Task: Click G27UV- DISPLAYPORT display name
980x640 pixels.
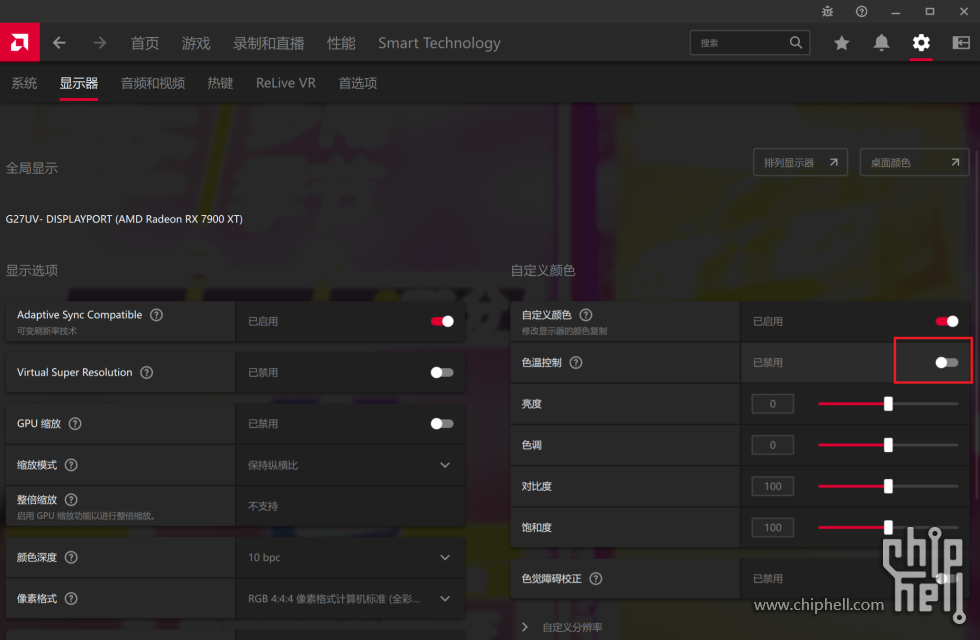Action: (x=124, y=219)
